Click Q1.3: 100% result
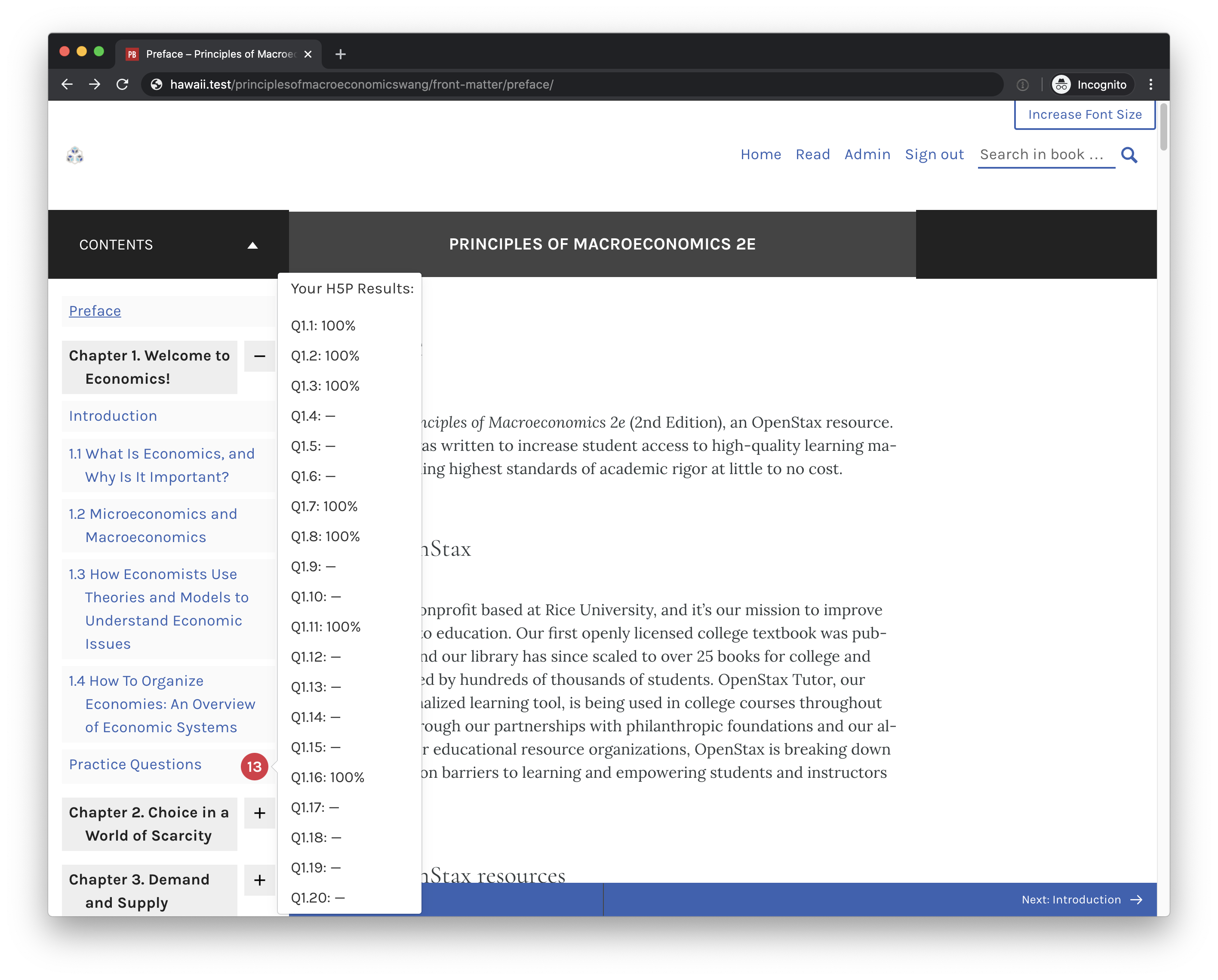1218x980 pixels. click(x=325, y=386)
